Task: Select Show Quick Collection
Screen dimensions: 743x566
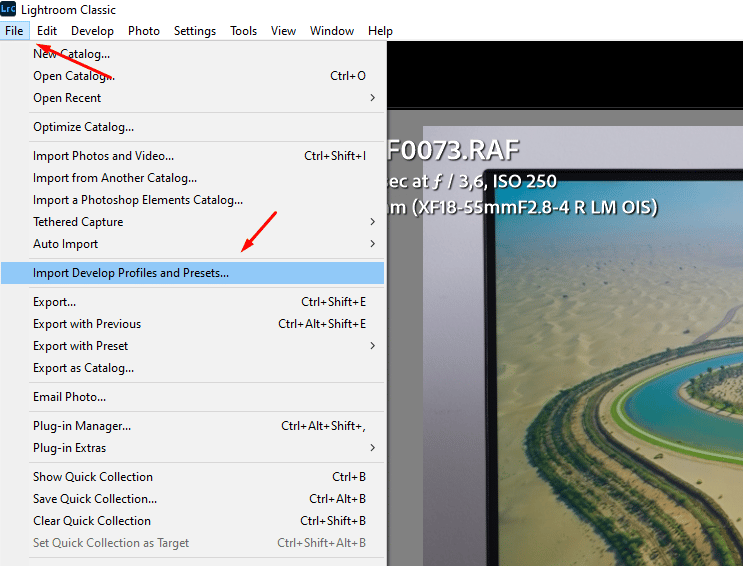Action: (192, 477)
